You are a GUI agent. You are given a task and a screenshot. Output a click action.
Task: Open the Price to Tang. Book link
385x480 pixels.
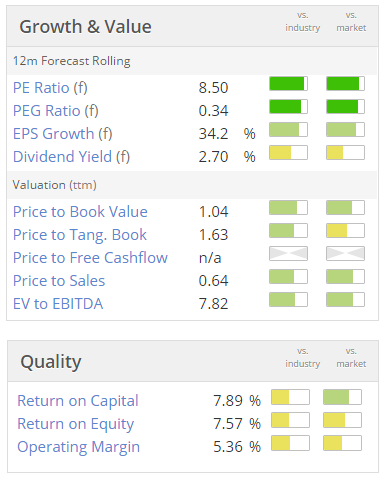coord(80,235)
